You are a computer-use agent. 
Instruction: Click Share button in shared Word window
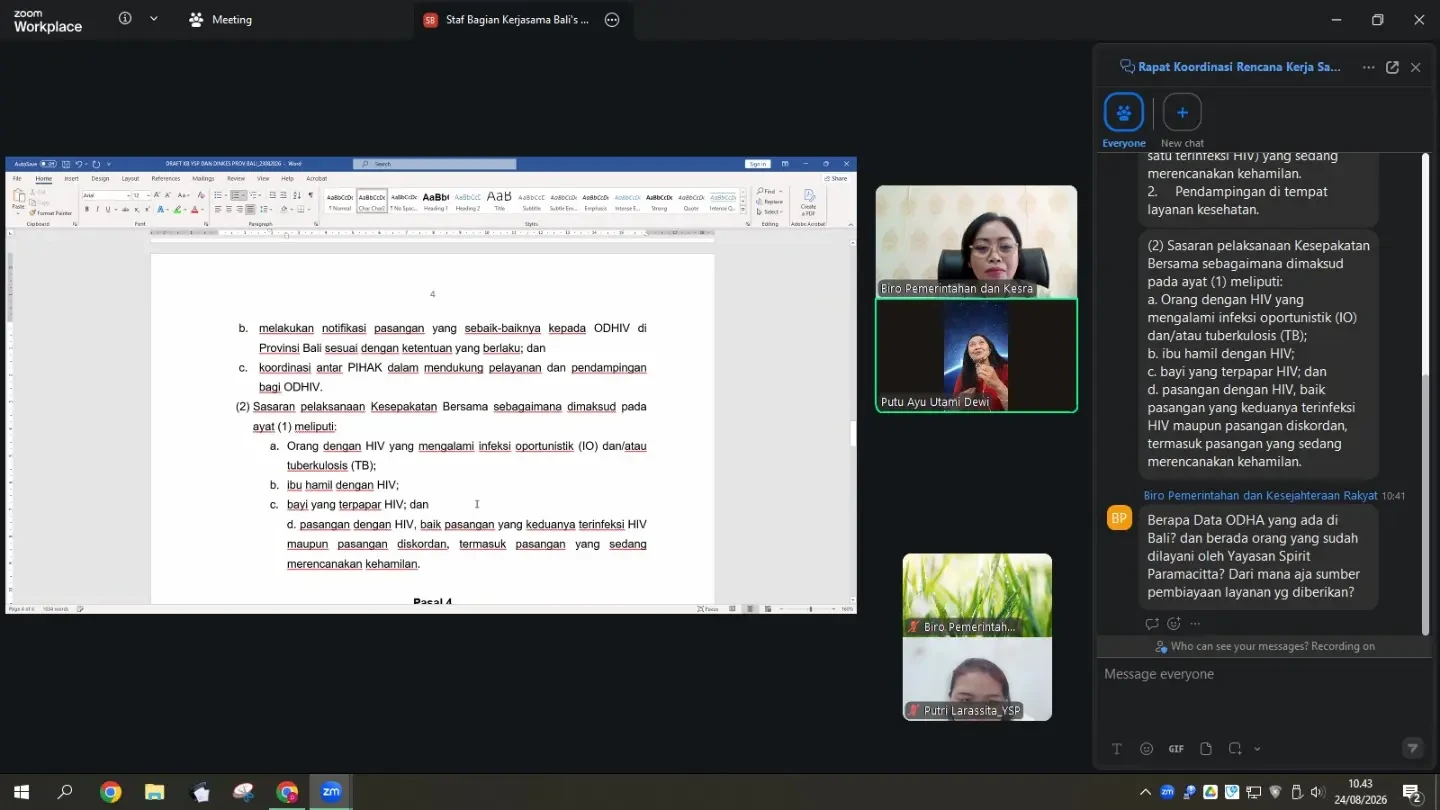click(x=837, y=178)
